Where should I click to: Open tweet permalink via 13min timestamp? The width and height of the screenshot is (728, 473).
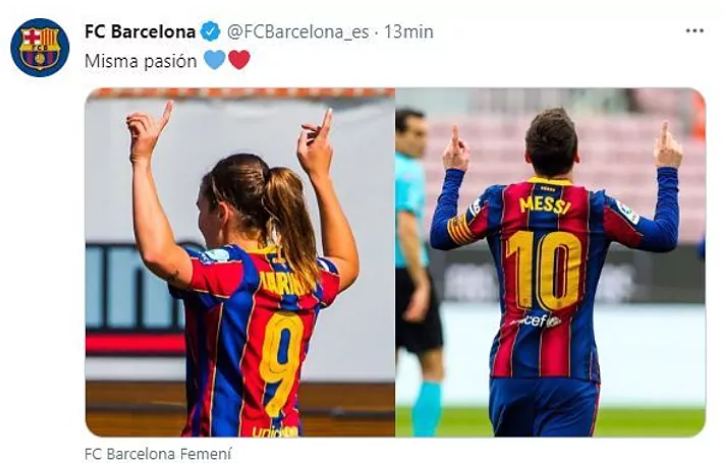(x=409, y=32)
